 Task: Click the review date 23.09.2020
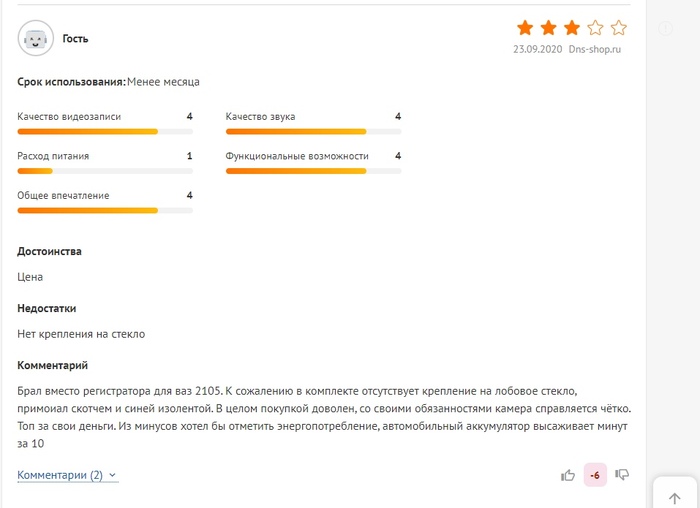pos(538,49)
